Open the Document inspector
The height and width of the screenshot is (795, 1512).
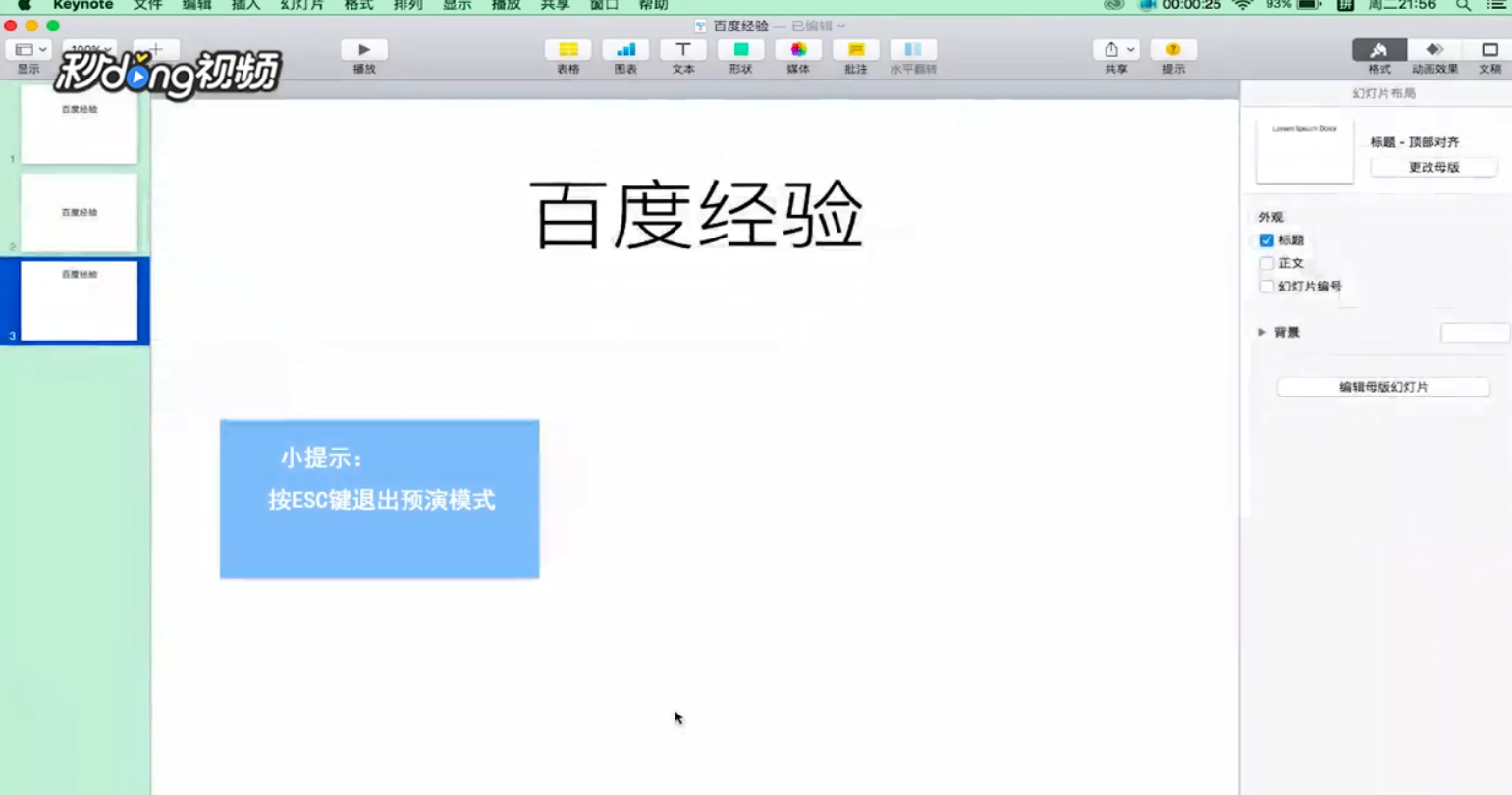1489,50
